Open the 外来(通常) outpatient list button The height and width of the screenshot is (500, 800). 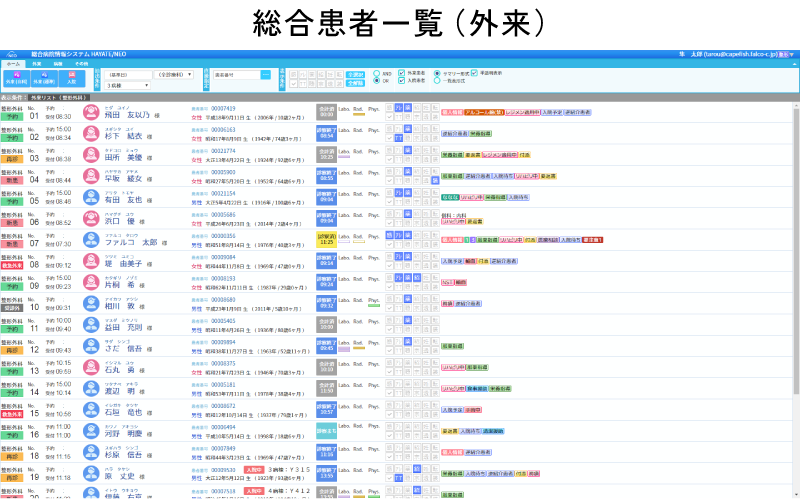44,79
